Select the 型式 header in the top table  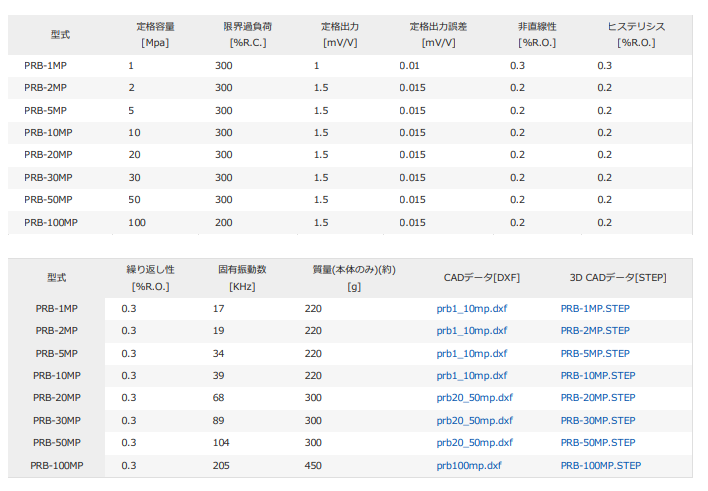coord(60,35)
